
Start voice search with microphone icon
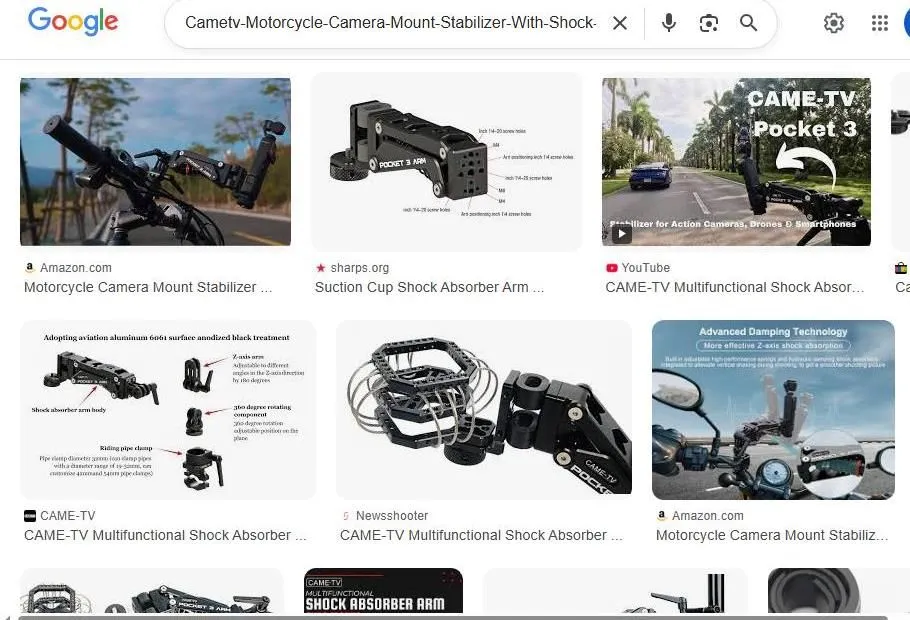(x=669, y=23)
